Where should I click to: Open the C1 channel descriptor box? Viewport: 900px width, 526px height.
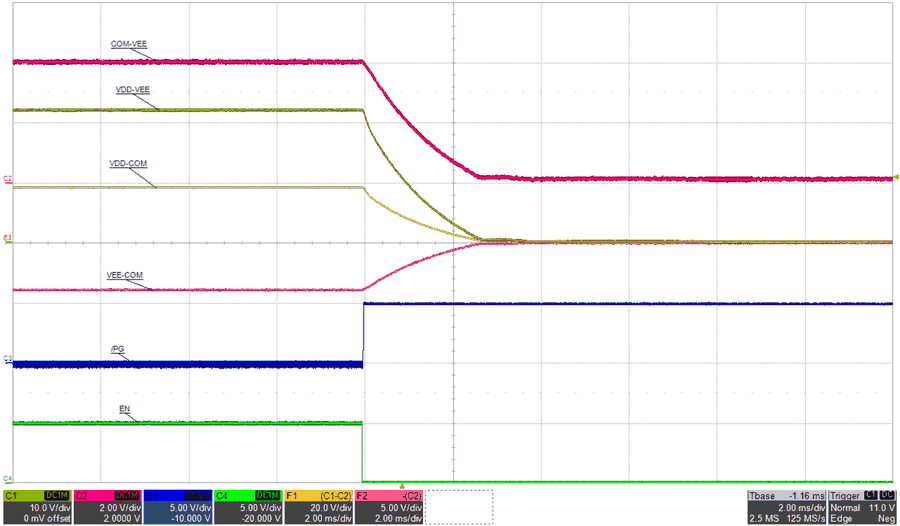coord(38,507)
